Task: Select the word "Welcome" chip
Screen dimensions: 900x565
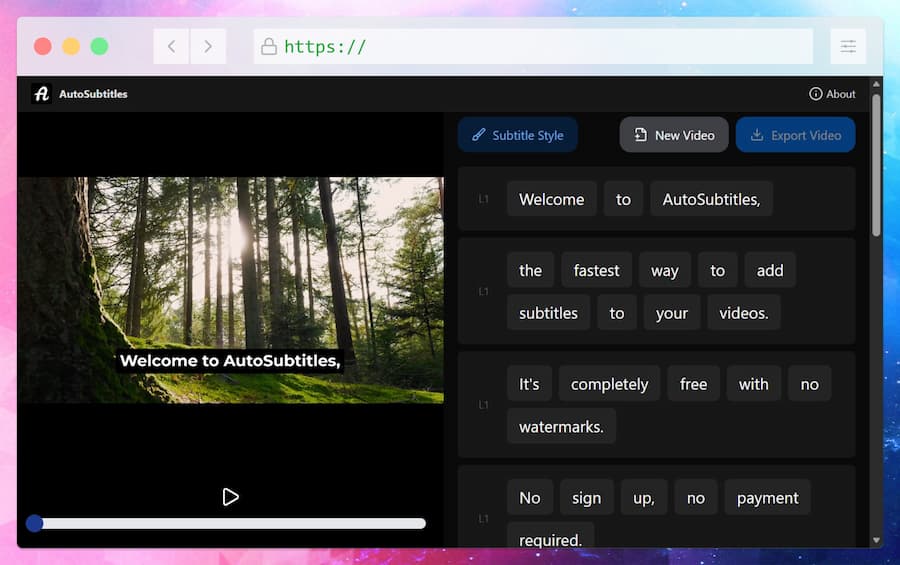Action: pyautogui.click(x=552, y=199)
